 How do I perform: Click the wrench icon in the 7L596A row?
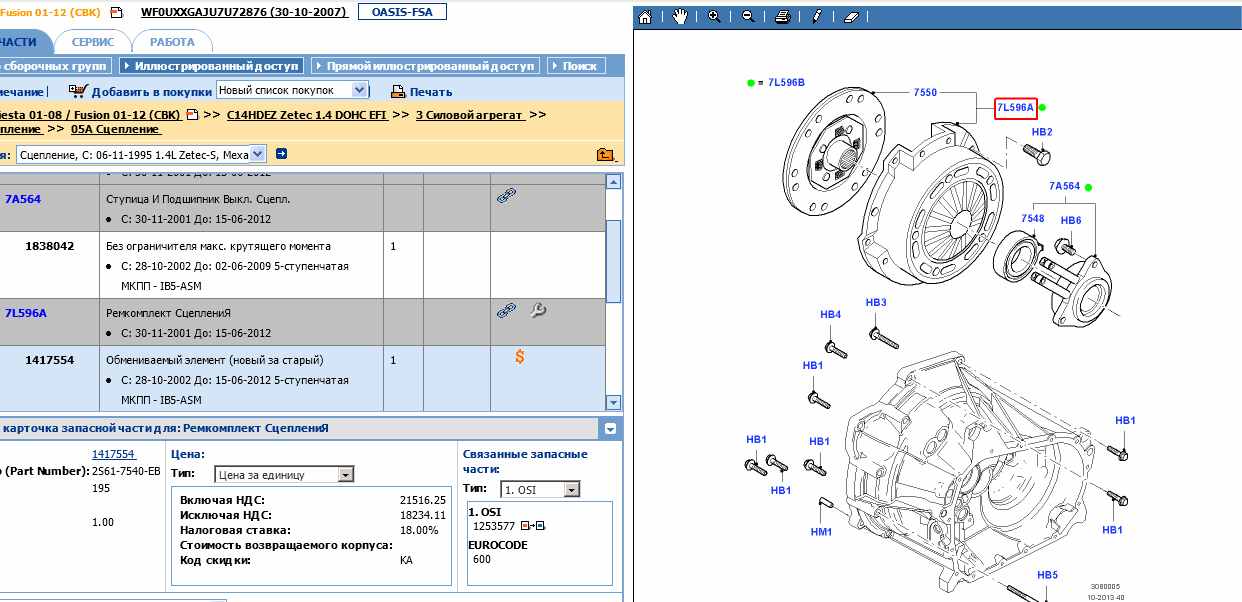click(538, 310)
